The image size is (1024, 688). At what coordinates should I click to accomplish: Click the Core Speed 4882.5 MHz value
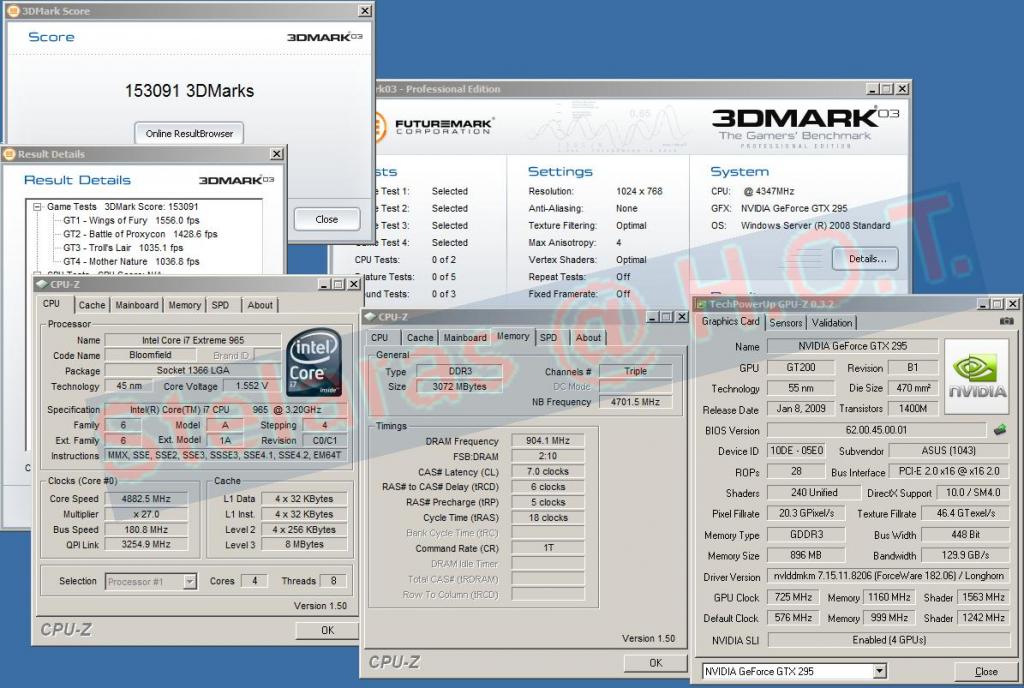tap(146, 499)
